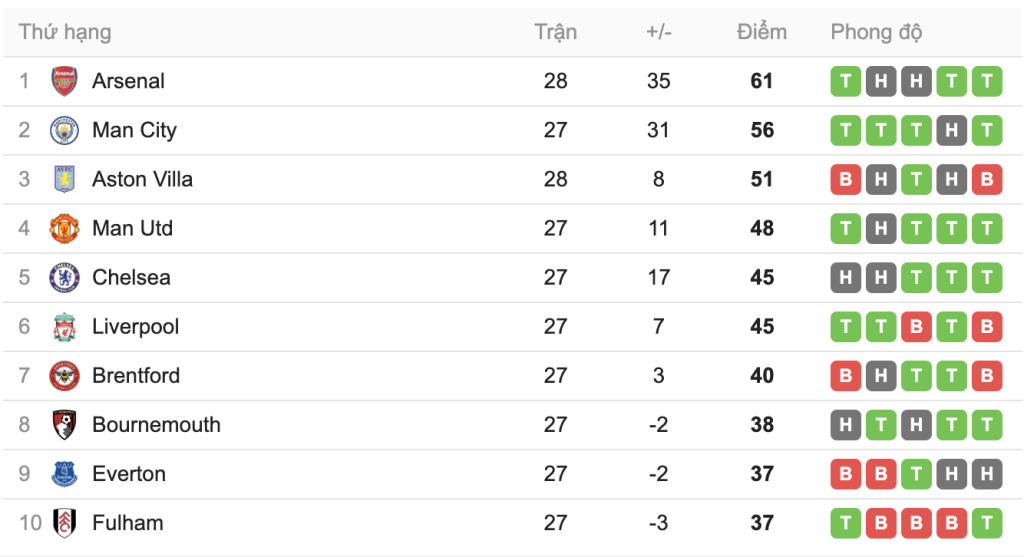The width and height of the screenshot is (1024, 557).
Task: Open the Arsenal team link
Action: (128, 81)
